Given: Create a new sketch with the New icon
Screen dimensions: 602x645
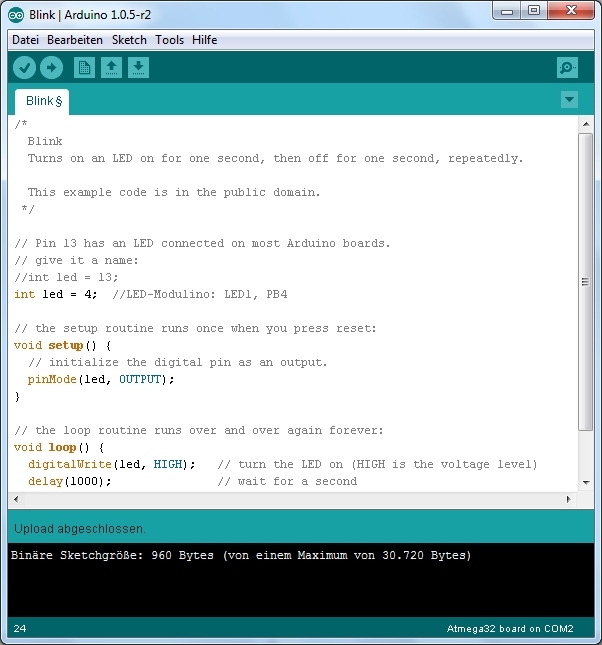Looking at the screenshot, I should (85, 67).
